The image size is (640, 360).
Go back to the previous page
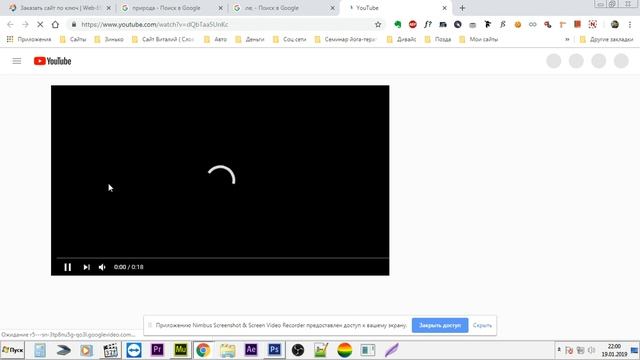pyautogui.click(x=10, y=24)
